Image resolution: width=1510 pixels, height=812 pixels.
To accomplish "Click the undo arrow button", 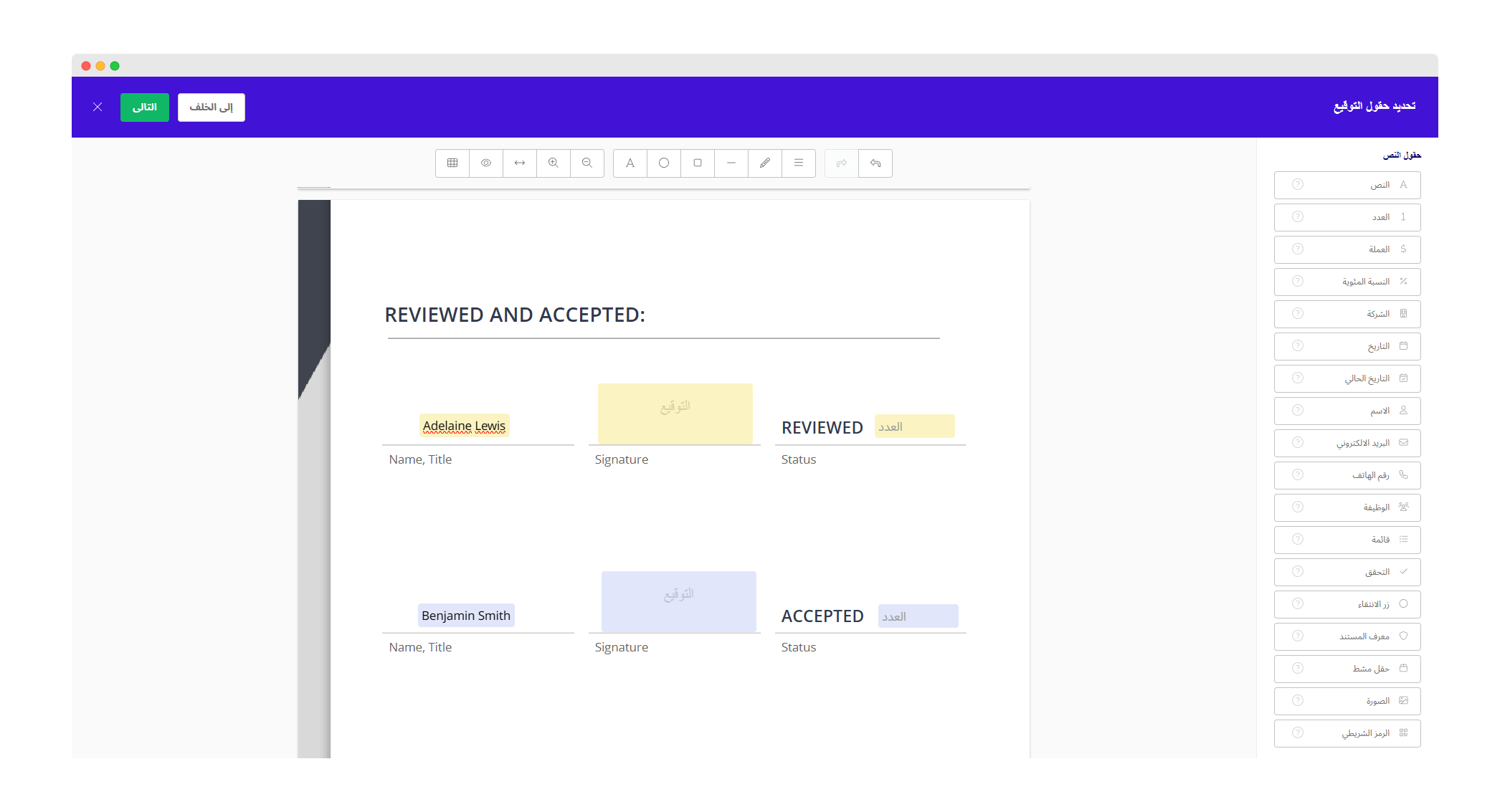I will (875, 163).
